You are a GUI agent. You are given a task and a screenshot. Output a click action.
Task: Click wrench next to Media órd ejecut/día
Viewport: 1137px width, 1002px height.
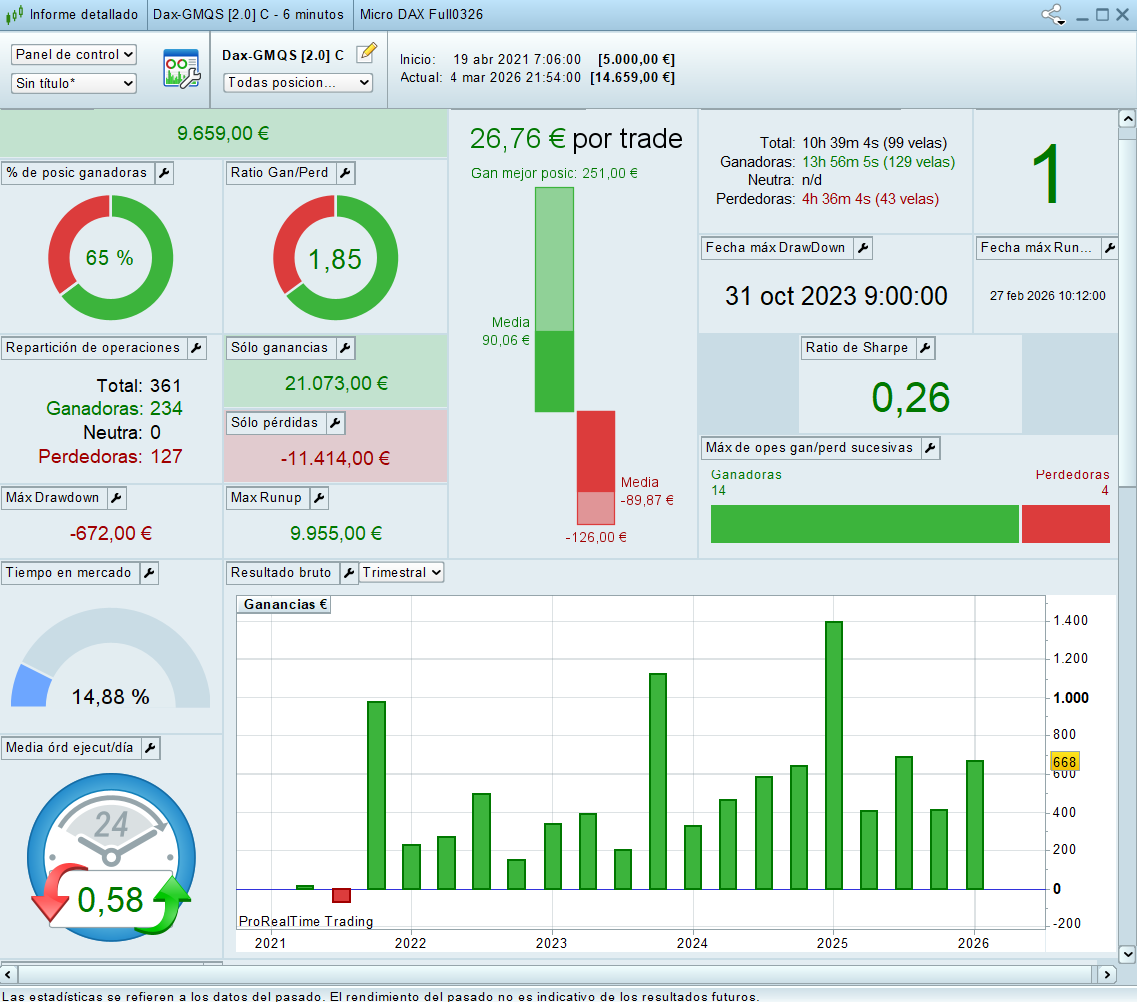pyautogui.click(x=149, y=748)
